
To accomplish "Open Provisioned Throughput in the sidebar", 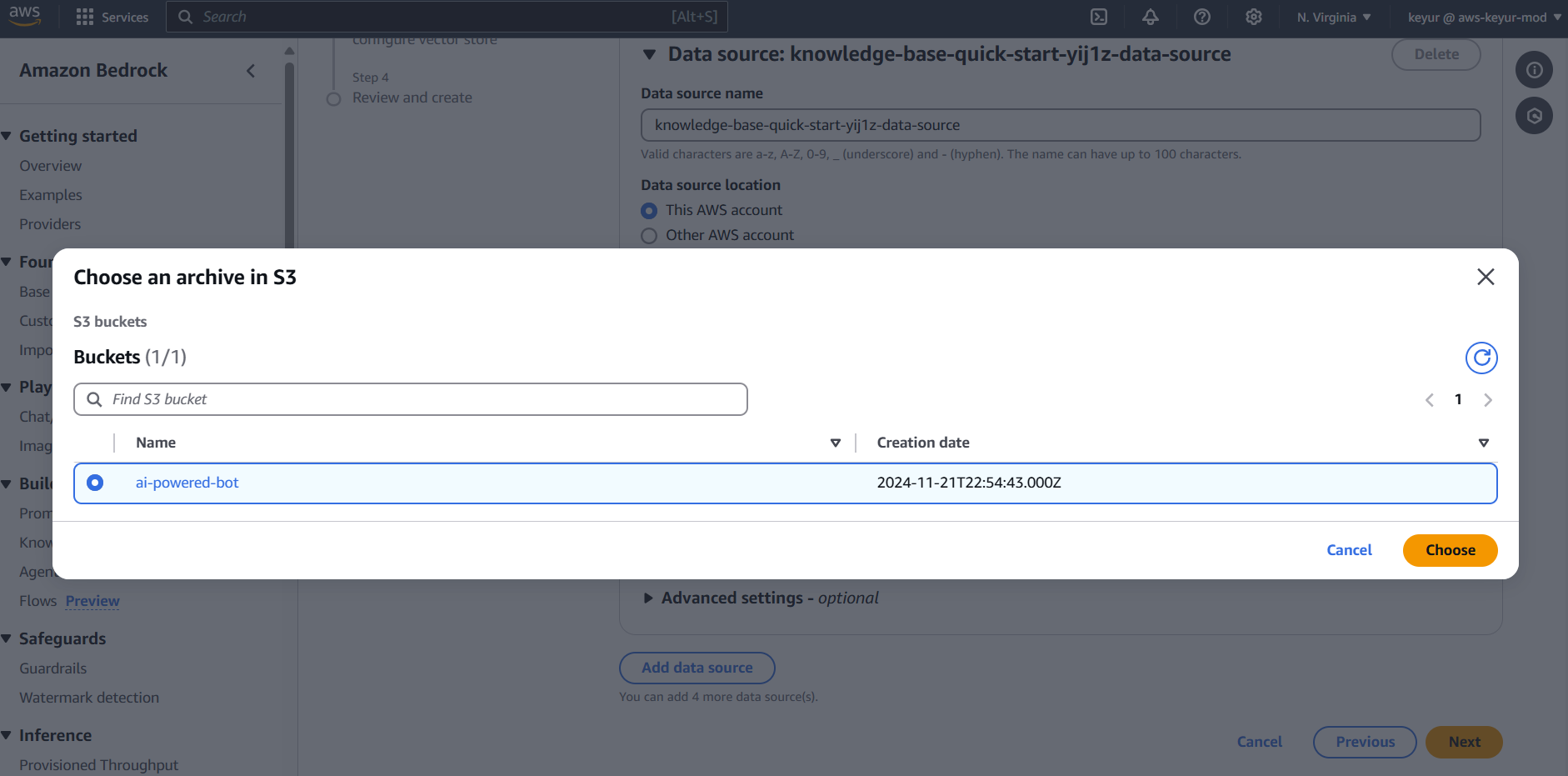I will click(x=98, y=765).
